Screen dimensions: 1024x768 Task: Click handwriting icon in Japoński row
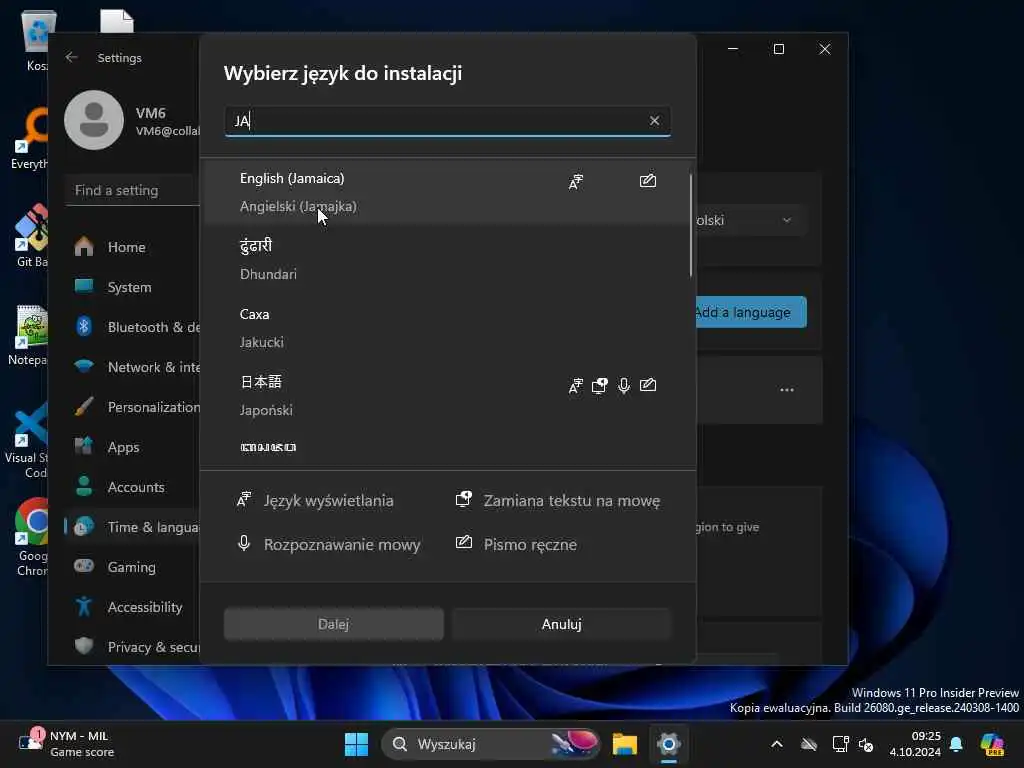coord(648,385)
